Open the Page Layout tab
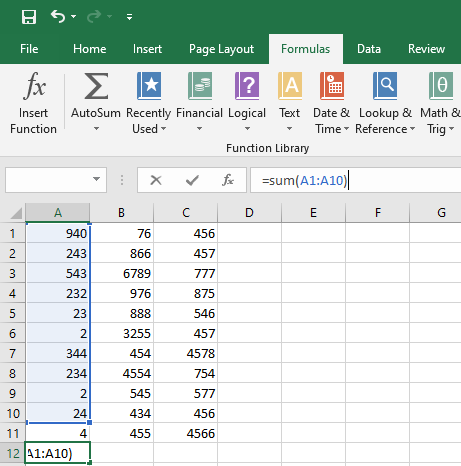Image resolution: width=461 pixels, height=466 pixels. pyautogui.click(x=221, y=49)
